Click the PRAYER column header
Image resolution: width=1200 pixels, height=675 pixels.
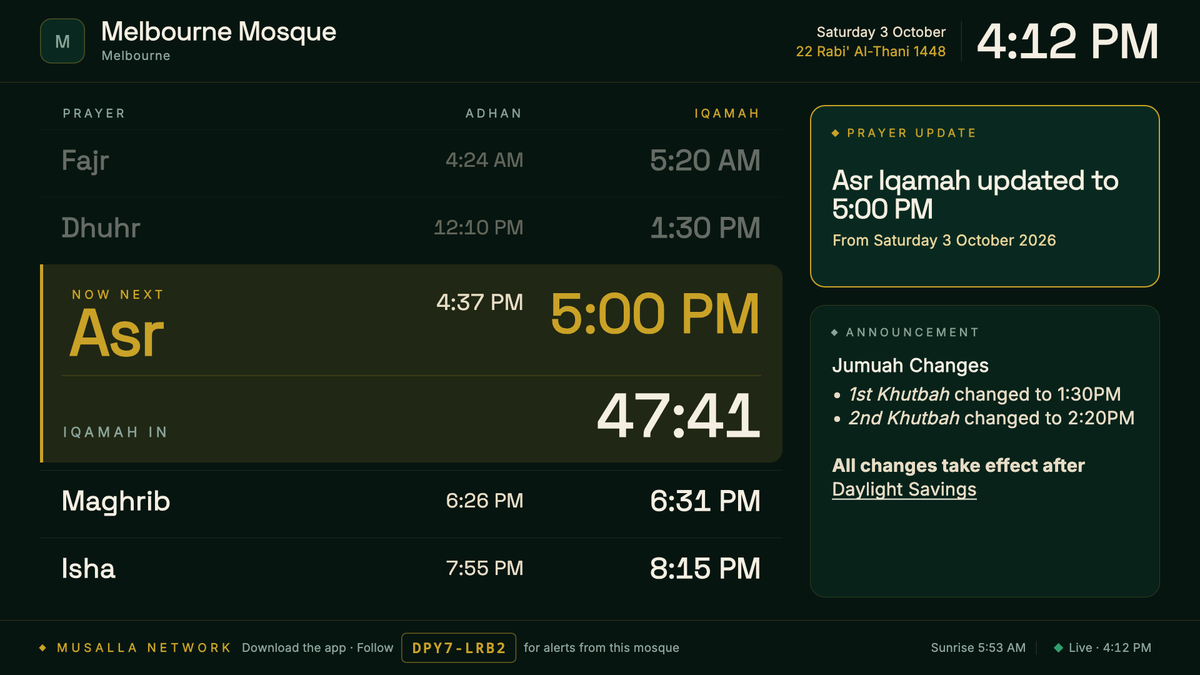[x=94, y=114]
